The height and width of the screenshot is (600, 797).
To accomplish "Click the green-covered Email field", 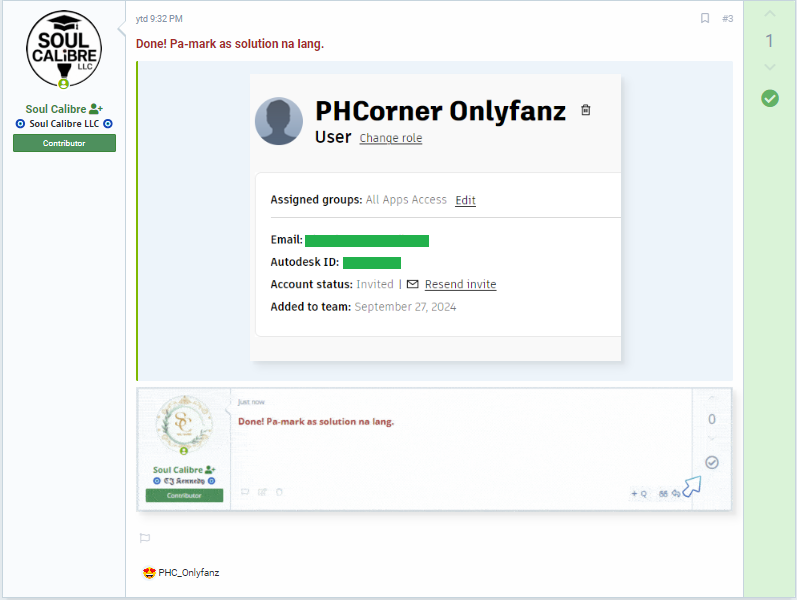I will (366, 241).
